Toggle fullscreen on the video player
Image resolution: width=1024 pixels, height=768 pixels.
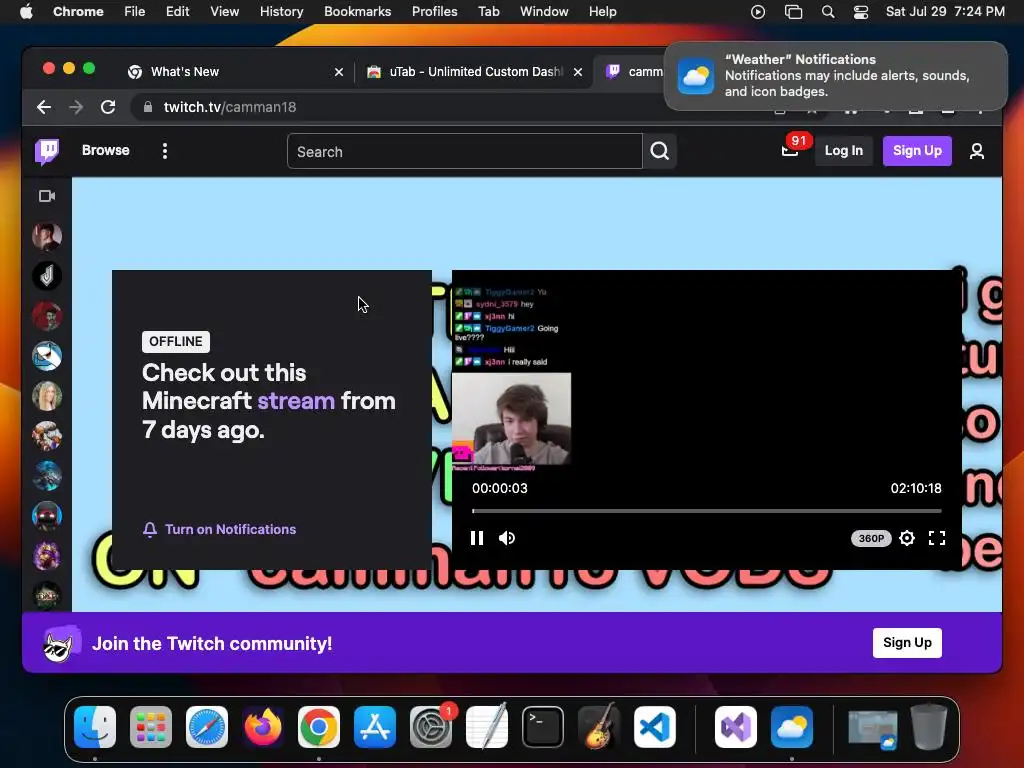(x=936, y=538)
